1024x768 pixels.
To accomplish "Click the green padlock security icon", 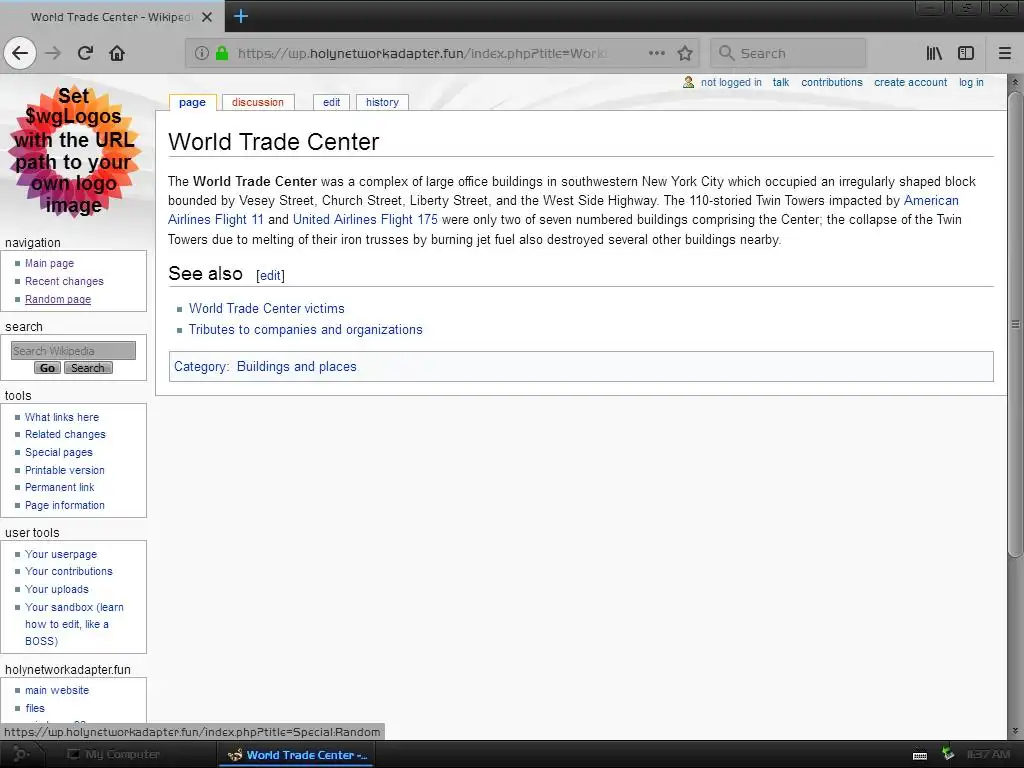I will [222, 53].
